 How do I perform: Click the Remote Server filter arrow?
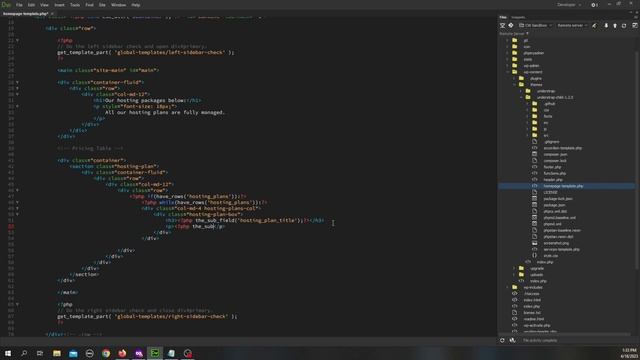pos(527,33)
